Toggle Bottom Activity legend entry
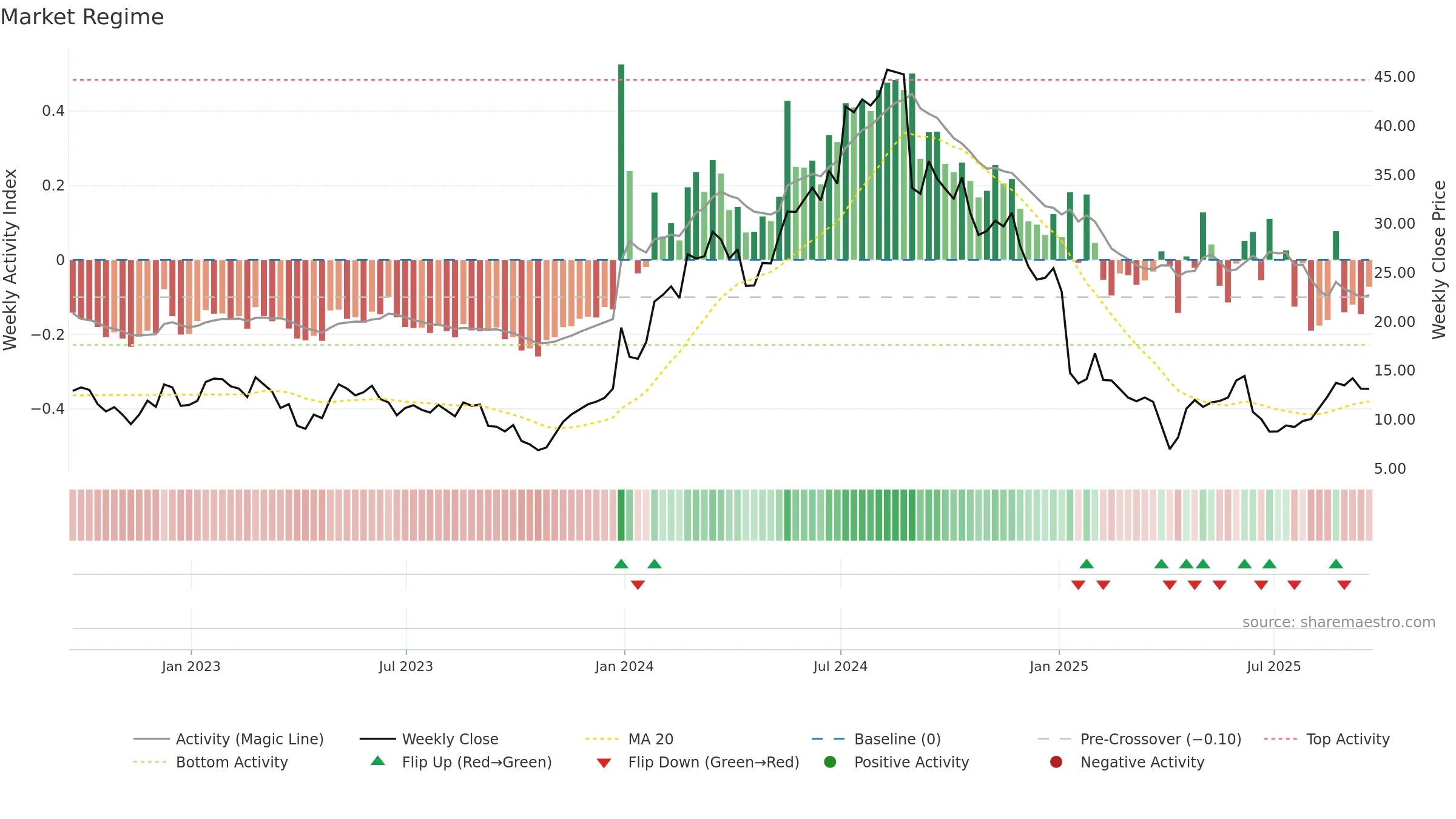 tap(211, 762)
